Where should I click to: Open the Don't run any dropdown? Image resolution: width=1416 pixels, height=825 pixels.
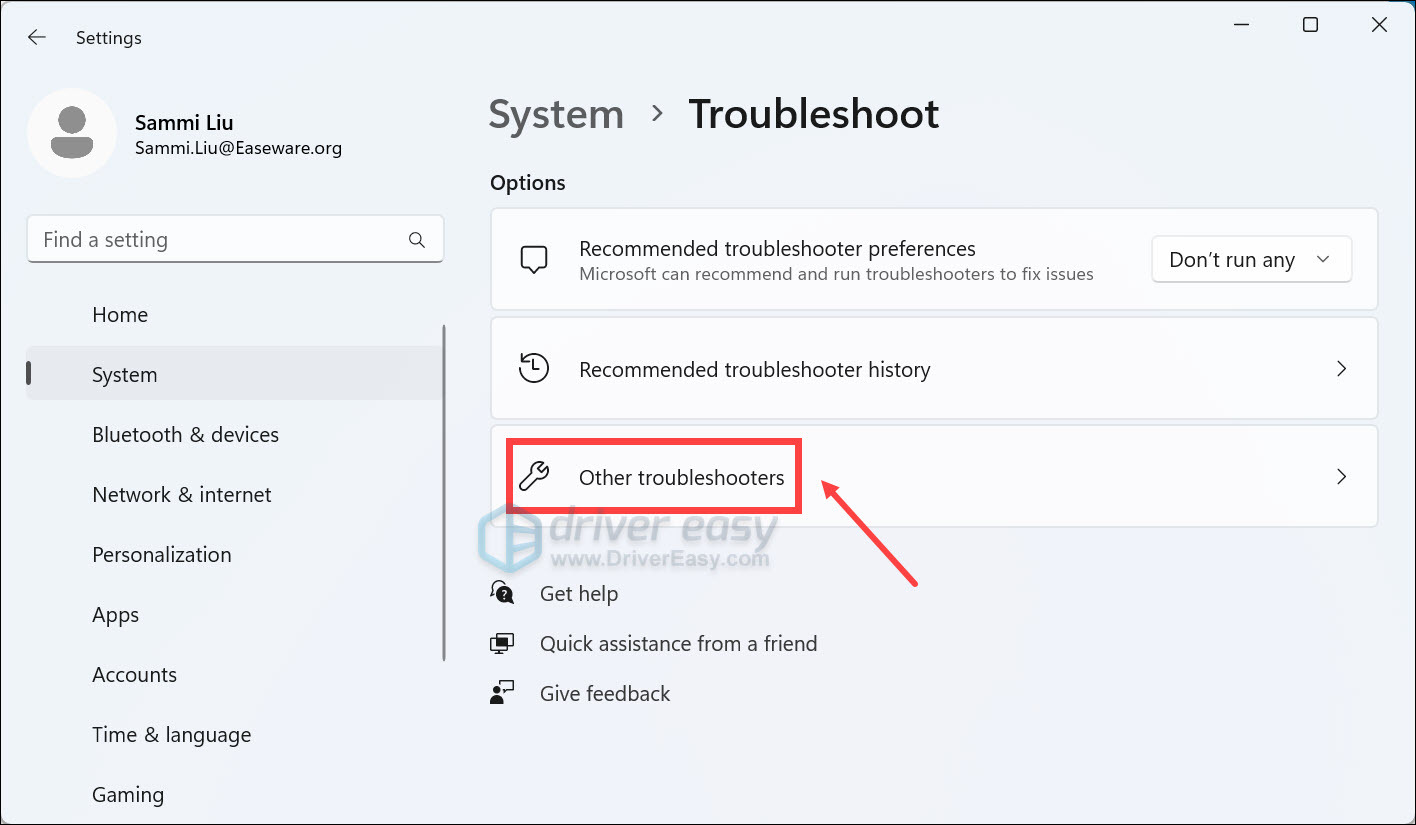coord(1251,260)
